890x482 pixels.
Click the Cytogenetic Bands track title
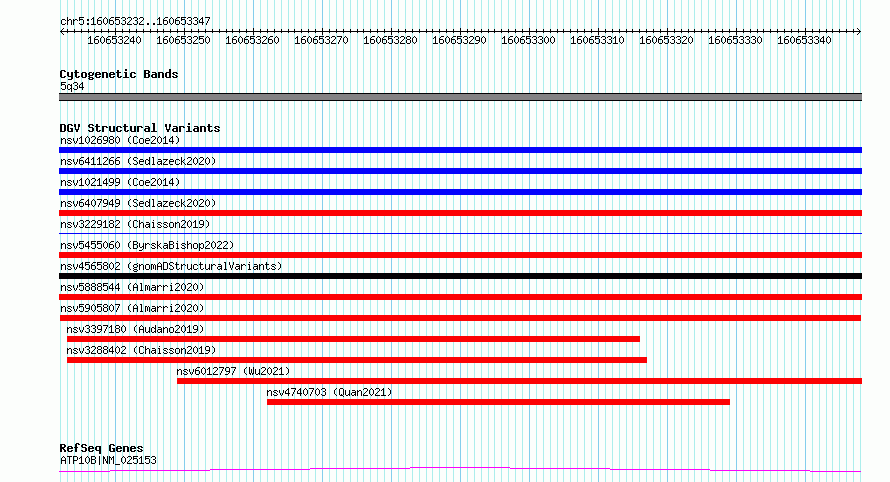[119, 74]
